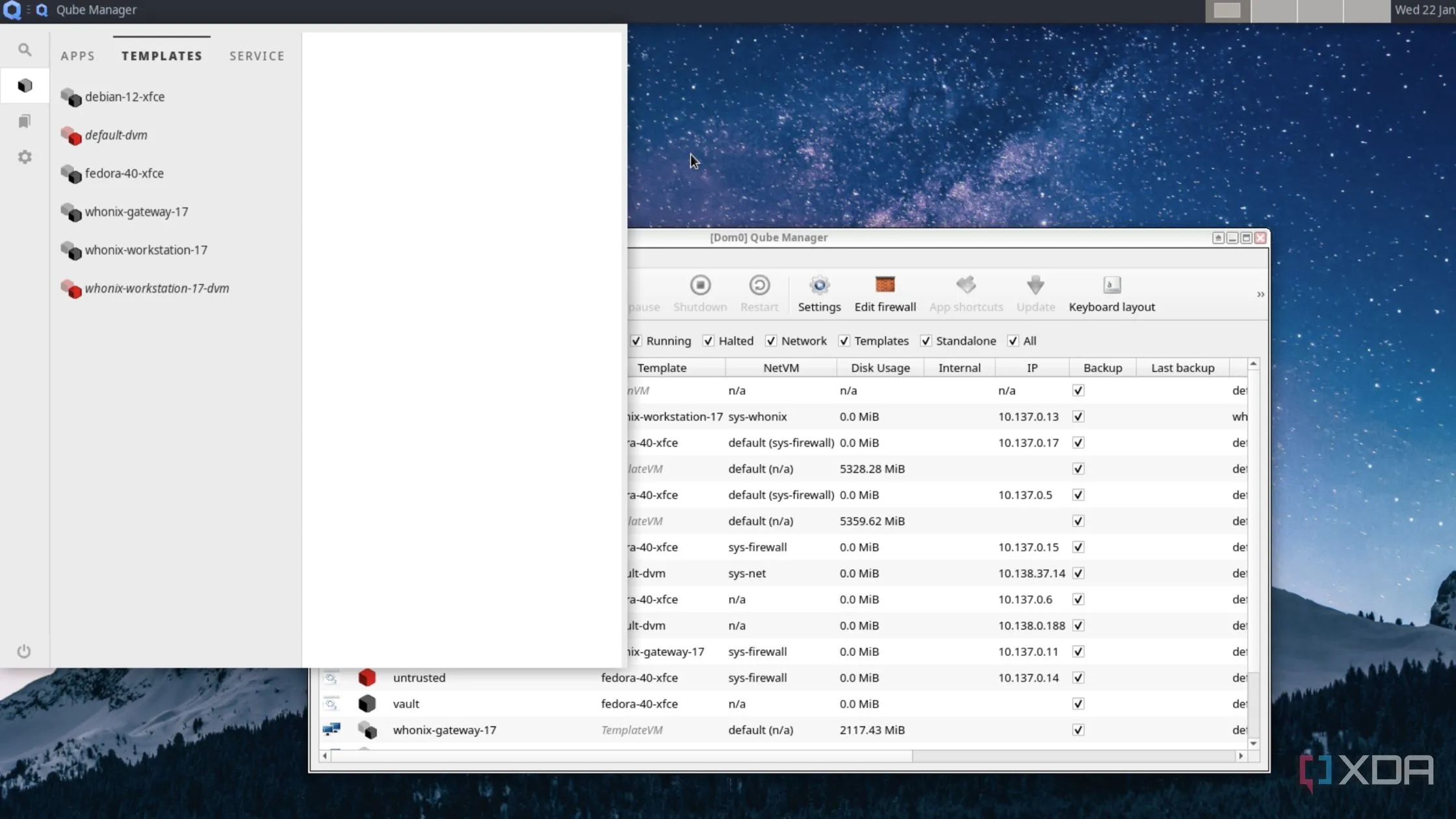1456x819 pixels.
Task: Open the Edit firewall tool
Action: click(x=885, y=292)
